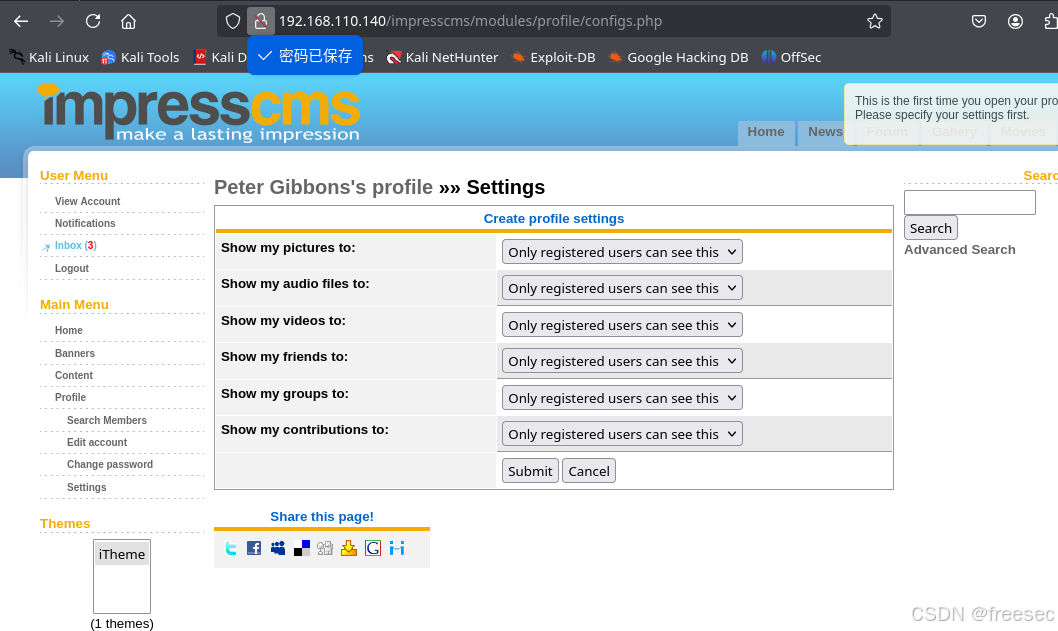Open browser home page icon
This screenshot has height=631, width=1058.
[128, 21]
